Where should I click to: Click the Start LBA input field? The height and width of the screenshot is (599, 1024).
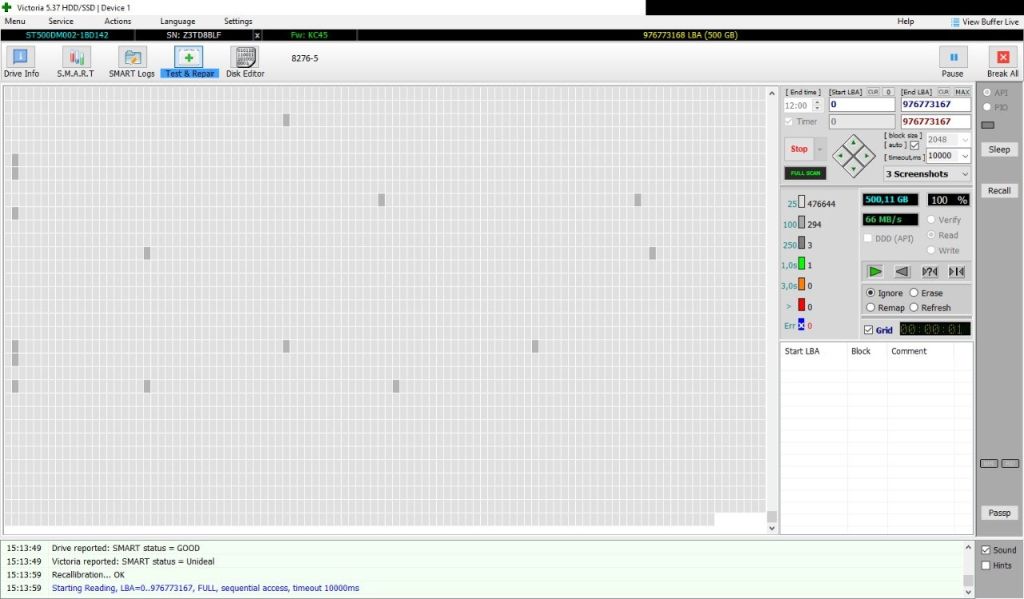tap(862, 105)
